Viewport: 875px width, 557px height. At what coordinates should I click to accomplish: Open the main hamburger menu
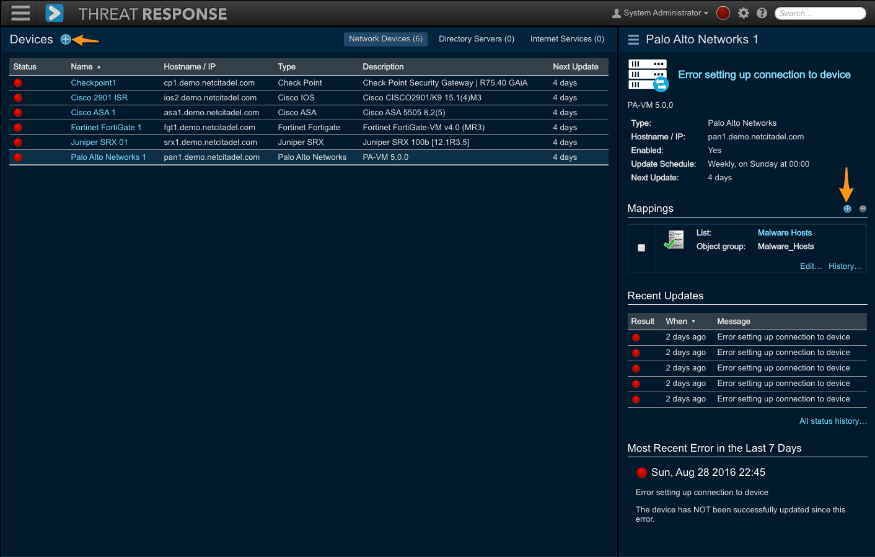pos(20,13)
